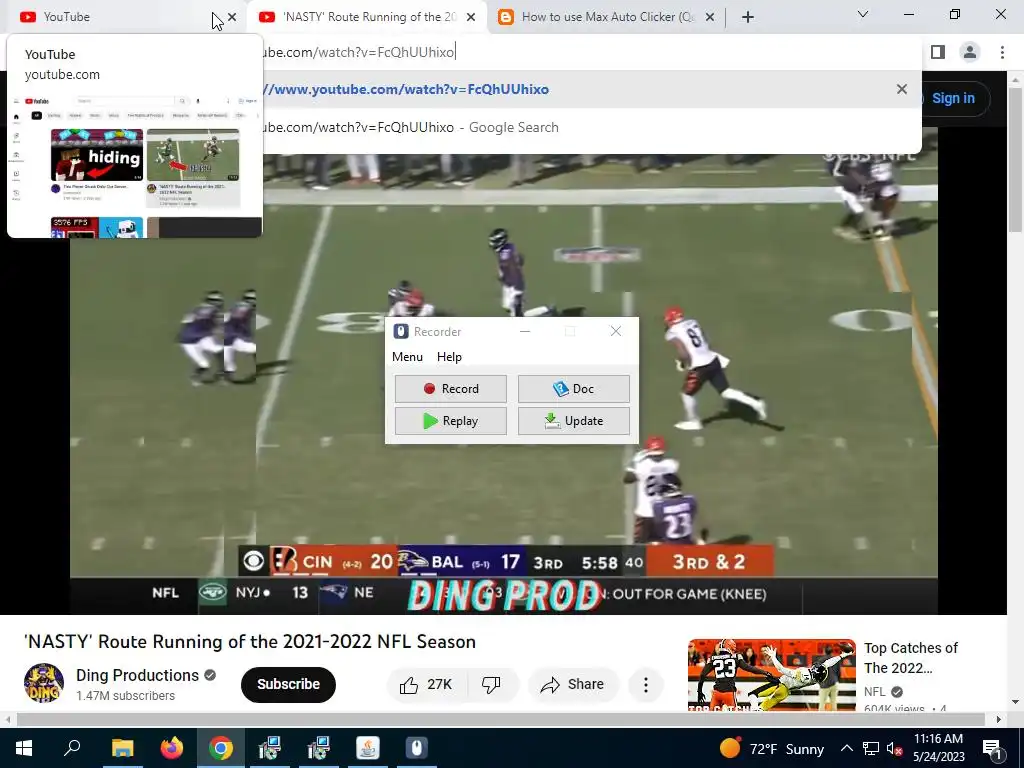The width and height of the screenshot is (1024, 768).
Task: Open Ding Productions channel avatar
Action: 44,683
